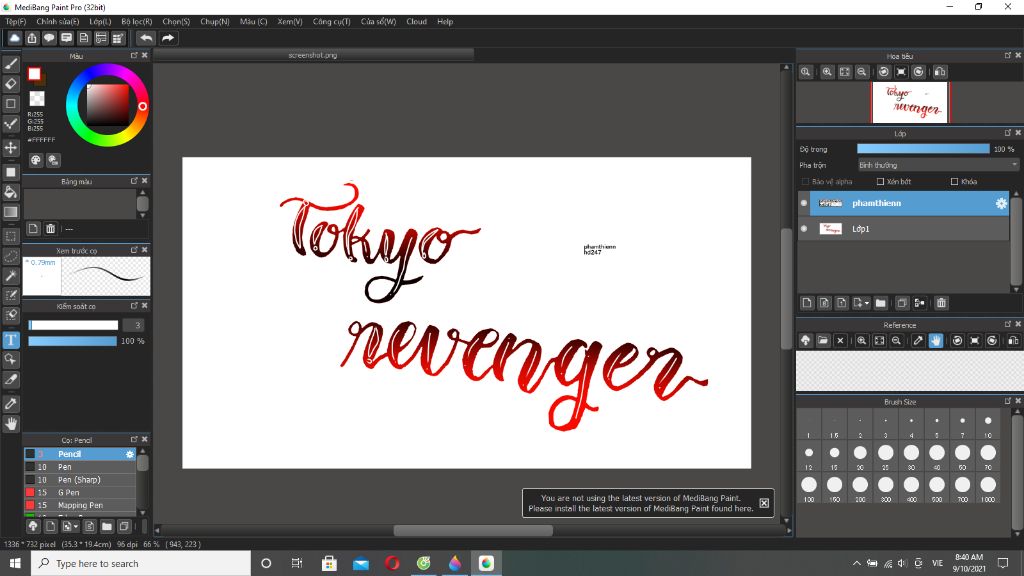The image size is (1024, 576).
Task: Select the Gradient tool
Action: [x=11, y=212]
